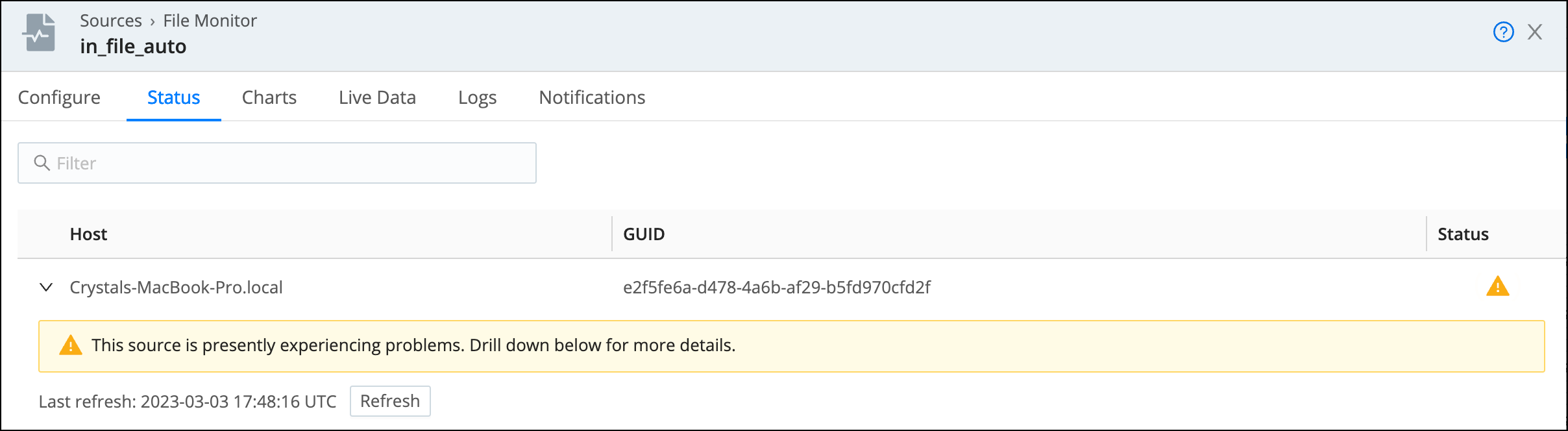Image resolution: width=1568 pixels, height=431 pixels.
Task: Close the in_file_auto panel
Action: tap(1535, 32)
